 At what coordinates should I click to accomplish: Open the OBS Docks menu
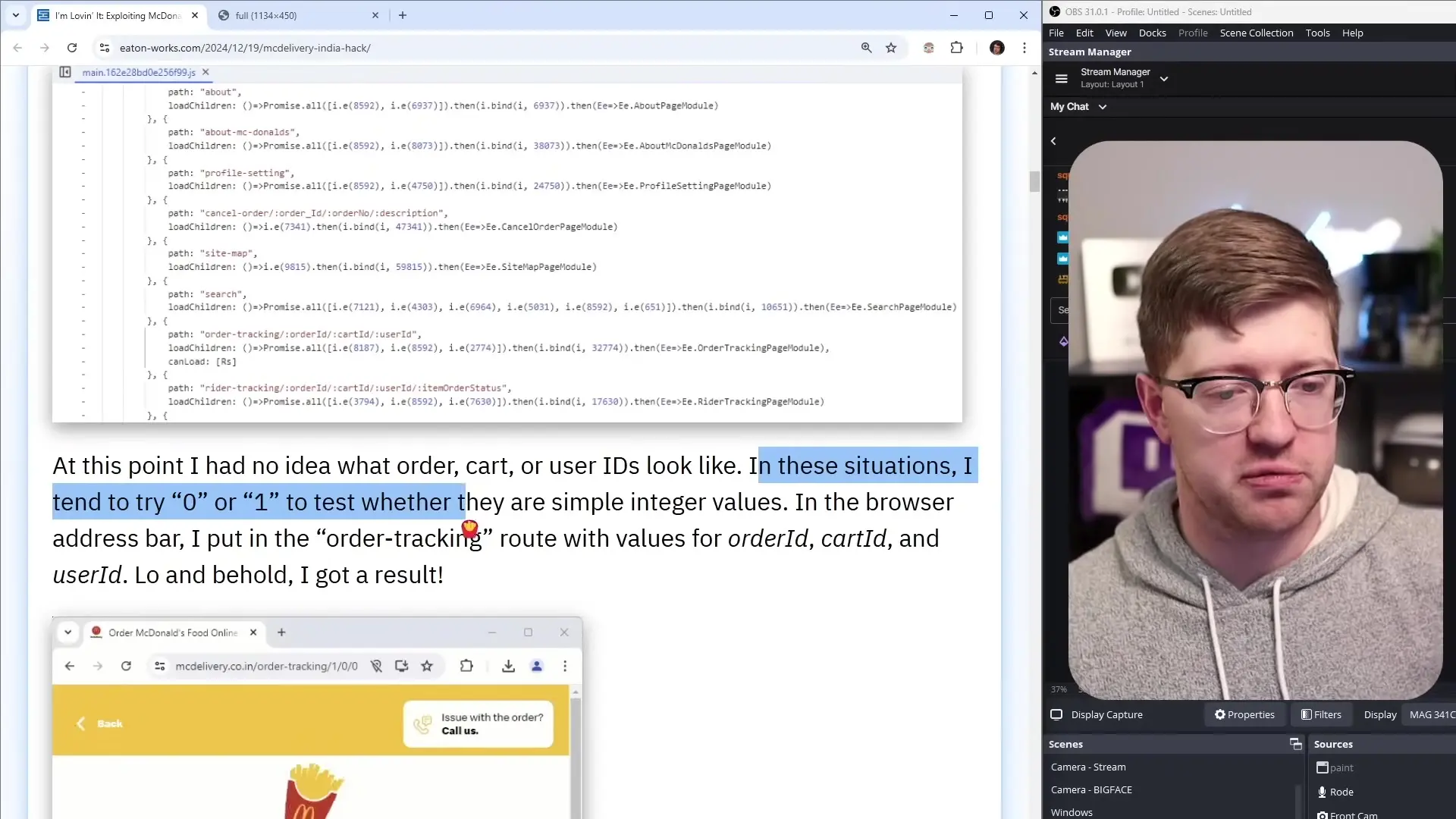tap(1152, 33)
